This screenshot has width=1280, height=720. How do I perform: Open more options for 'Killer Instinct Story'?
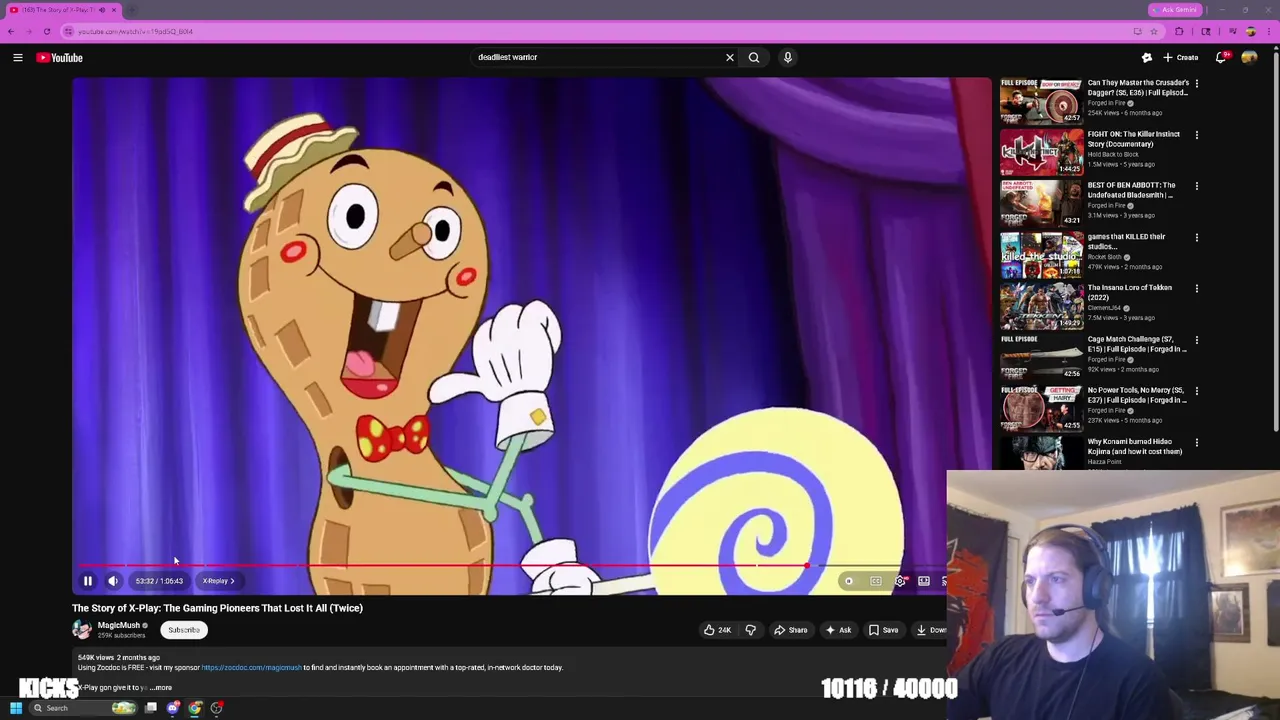[1197, 135]
